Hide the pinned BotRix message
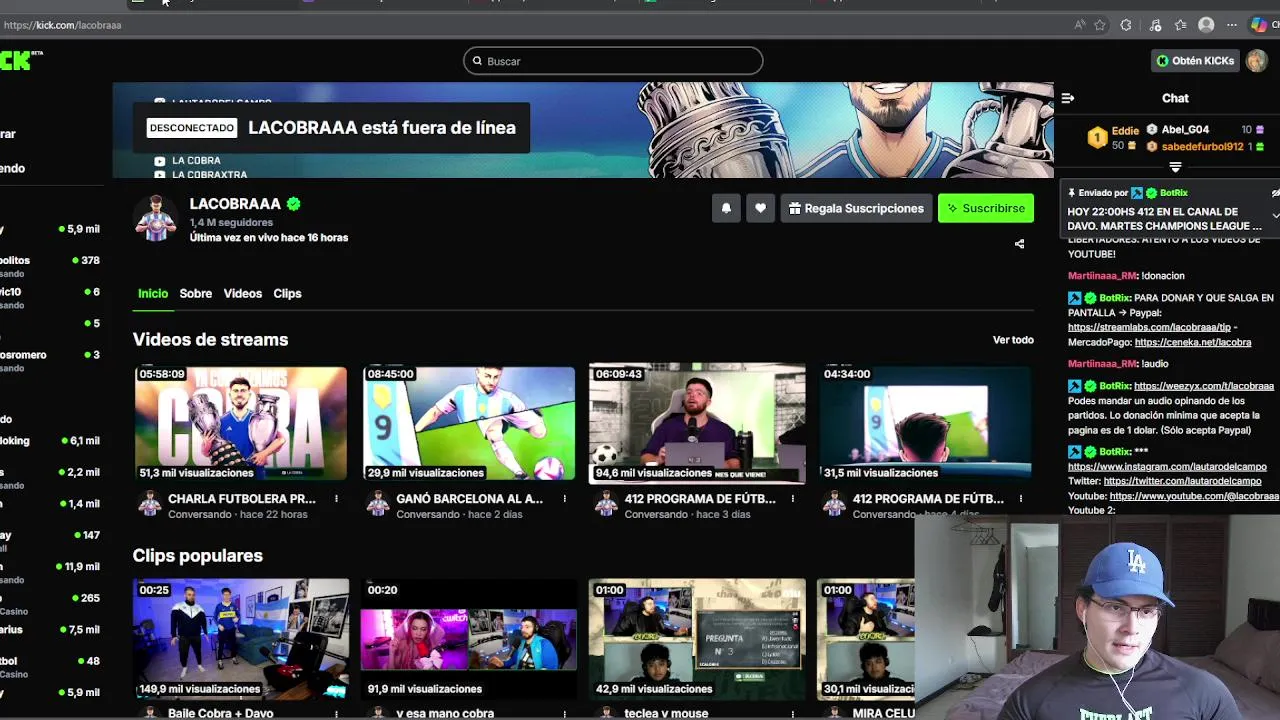Image resolution: width=1280 pixels, height=720 pixels. [1275, 193]
